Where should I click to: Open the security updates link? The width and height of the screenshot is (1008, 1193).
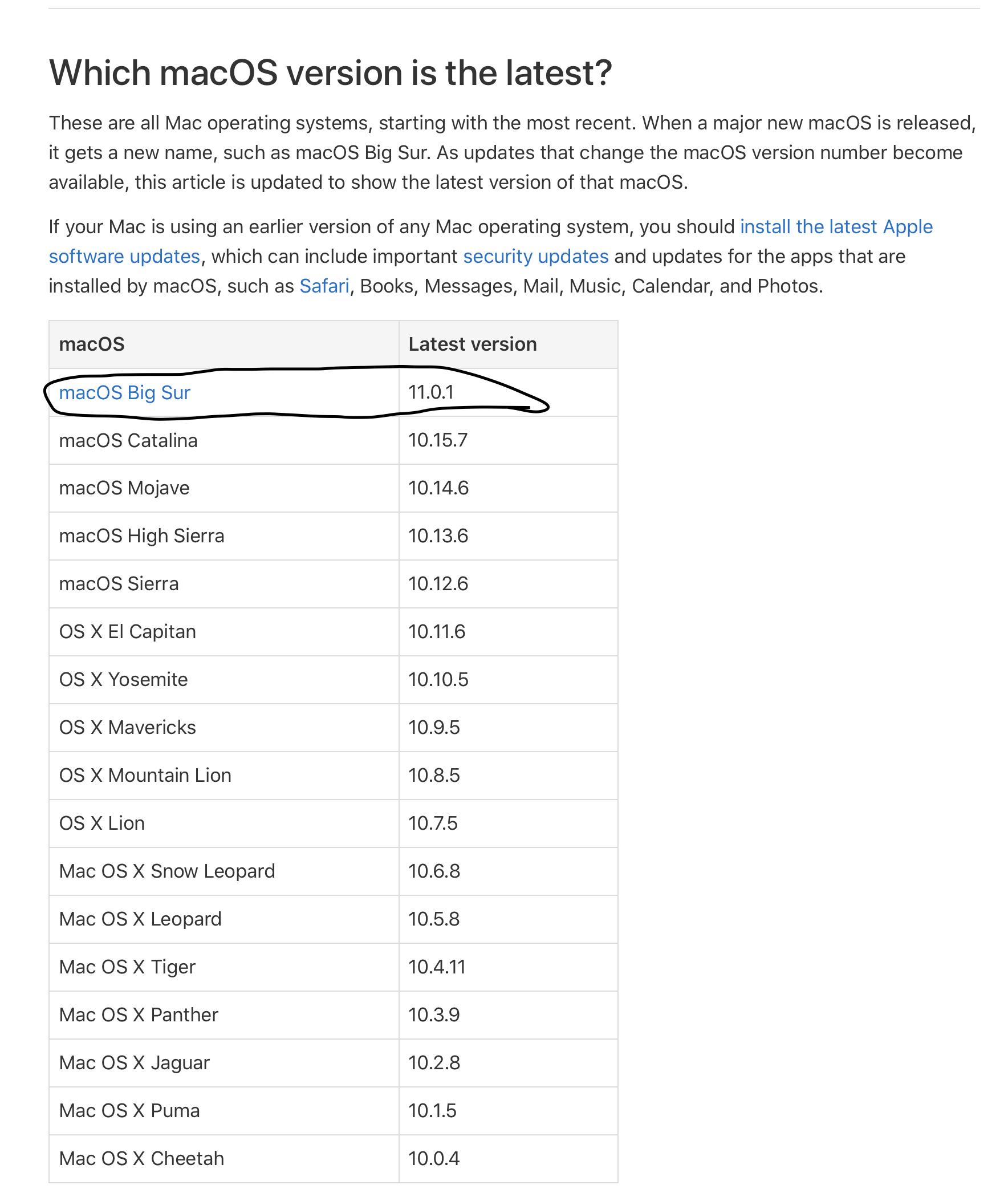tap(535, 257)
